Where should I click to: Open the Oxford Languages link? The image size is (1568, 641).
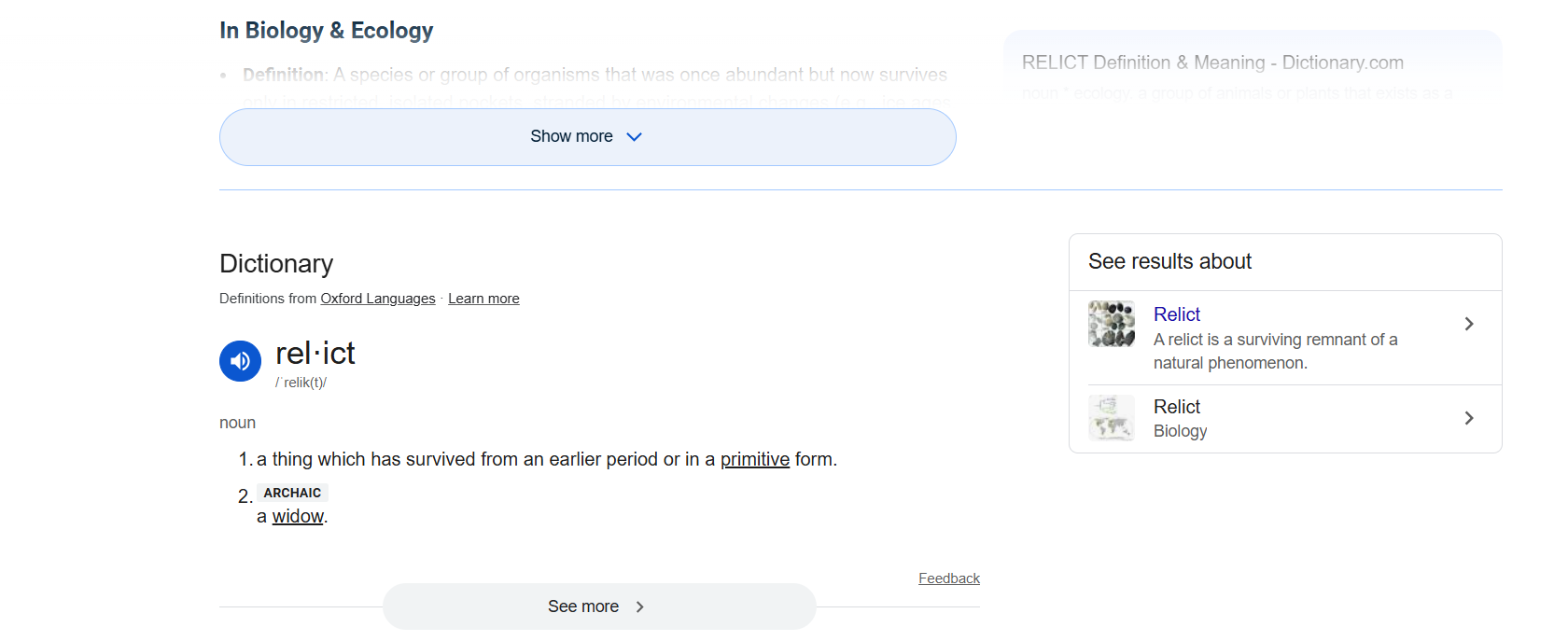tap(378, 299)
